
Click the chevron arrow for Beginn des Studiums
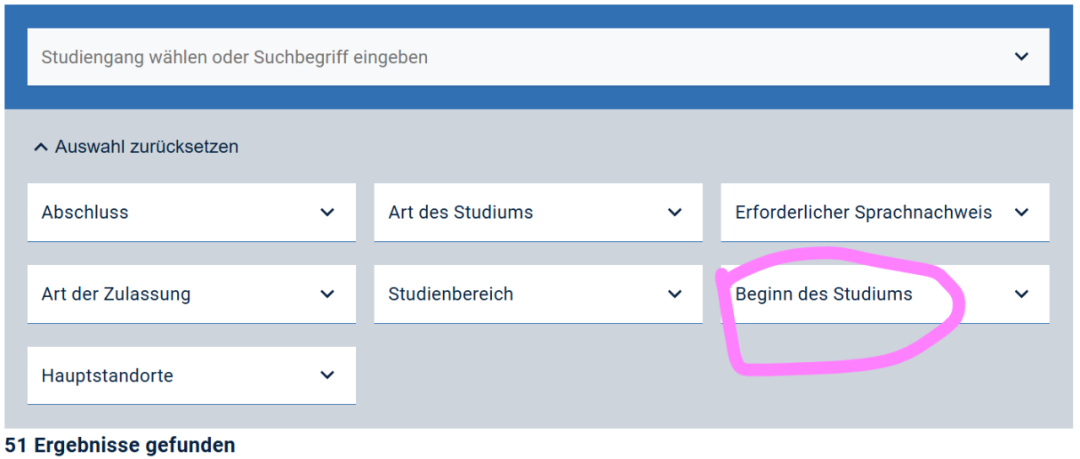click(1021, 294)
